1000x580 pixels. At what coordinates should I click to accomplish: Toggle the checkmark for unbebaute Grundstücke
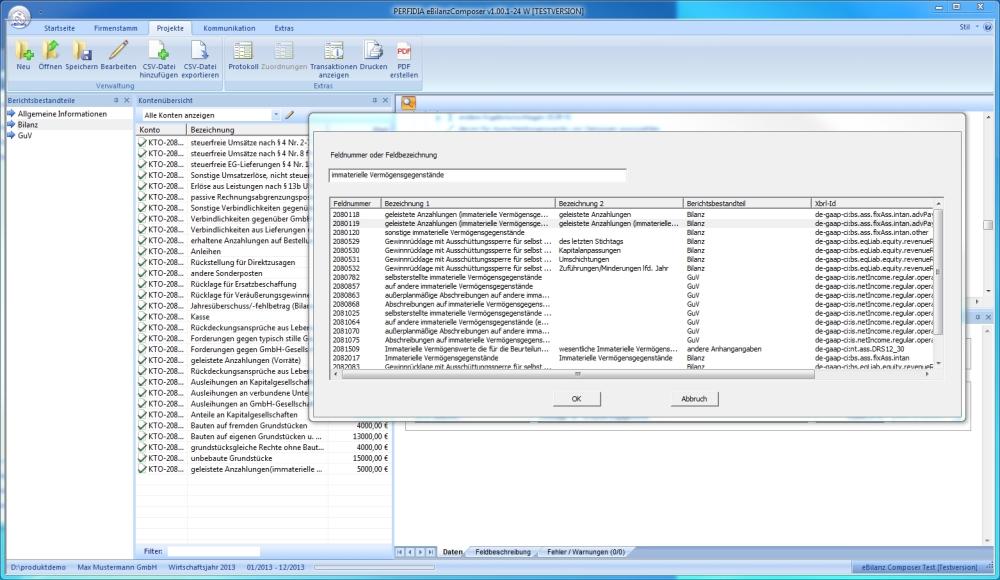click(142, 458)
